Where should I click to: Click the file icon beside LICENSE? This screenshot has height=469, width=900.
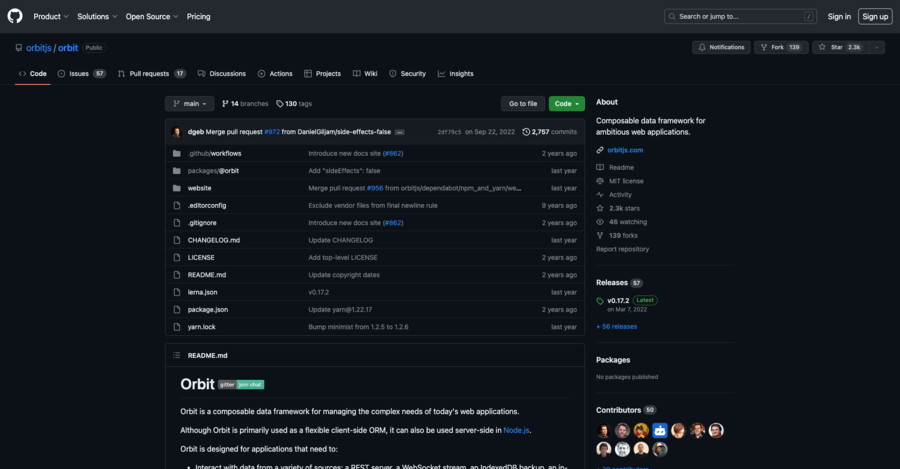pos(177,258)
